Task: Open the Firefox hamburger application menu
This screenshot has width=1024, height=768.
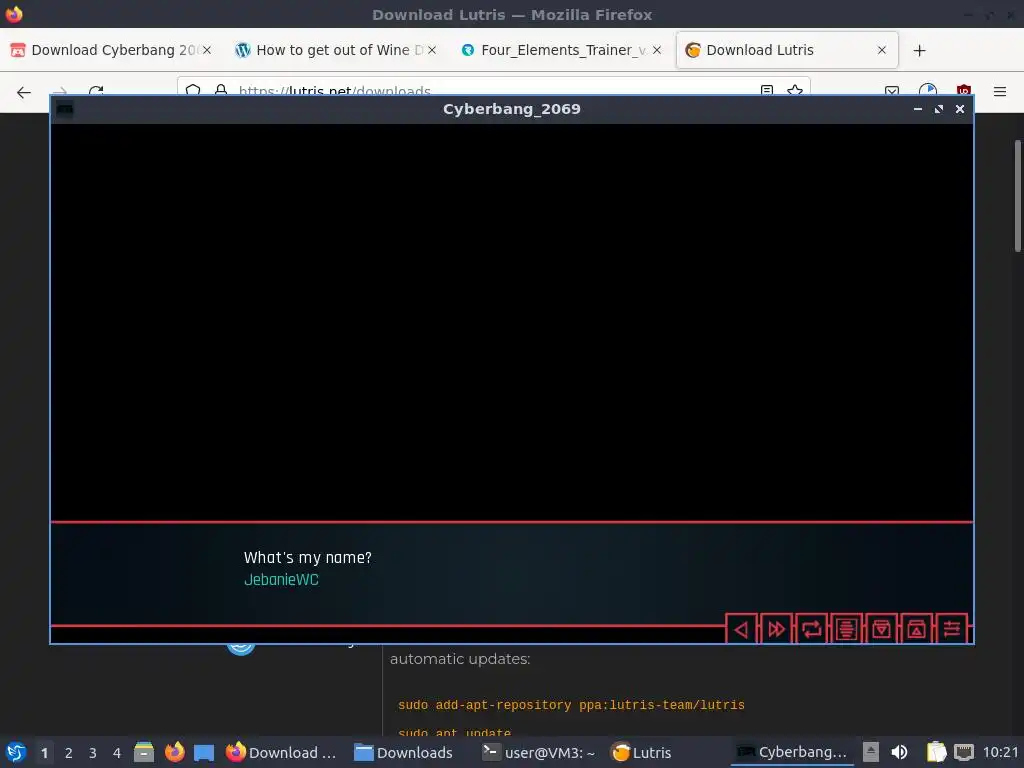Action: (x=1000, y=92)
